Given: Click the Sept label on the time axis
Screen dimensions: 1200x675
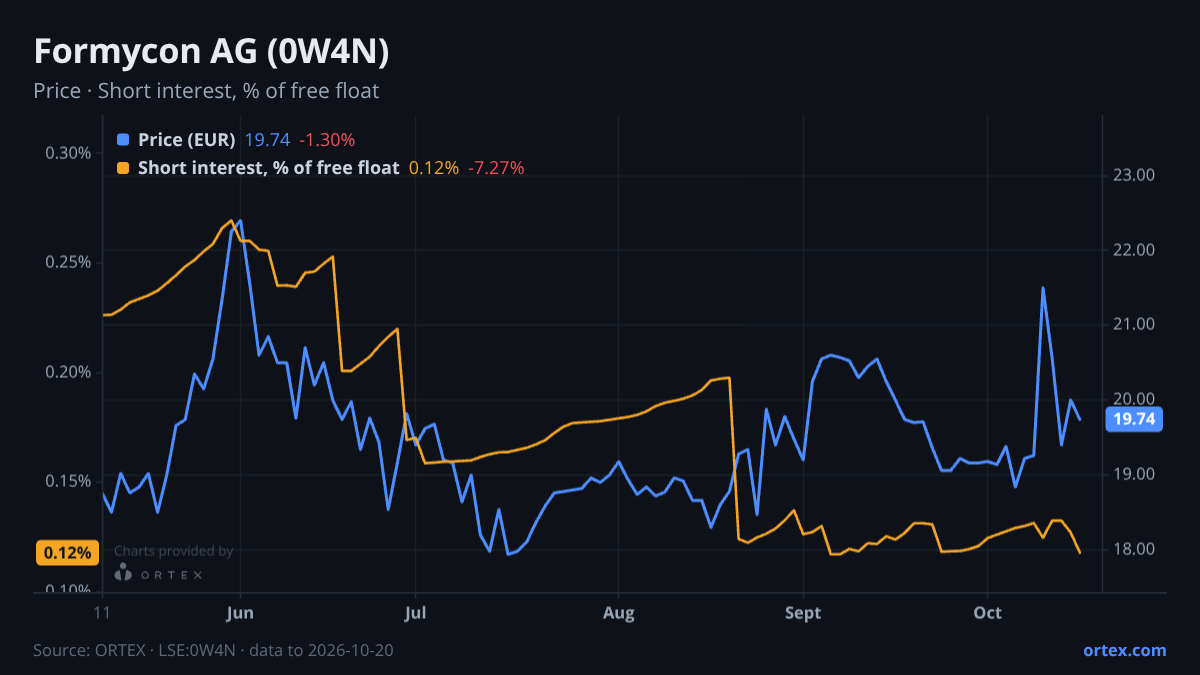Looking at the screenshot, I should pos(802,612).
